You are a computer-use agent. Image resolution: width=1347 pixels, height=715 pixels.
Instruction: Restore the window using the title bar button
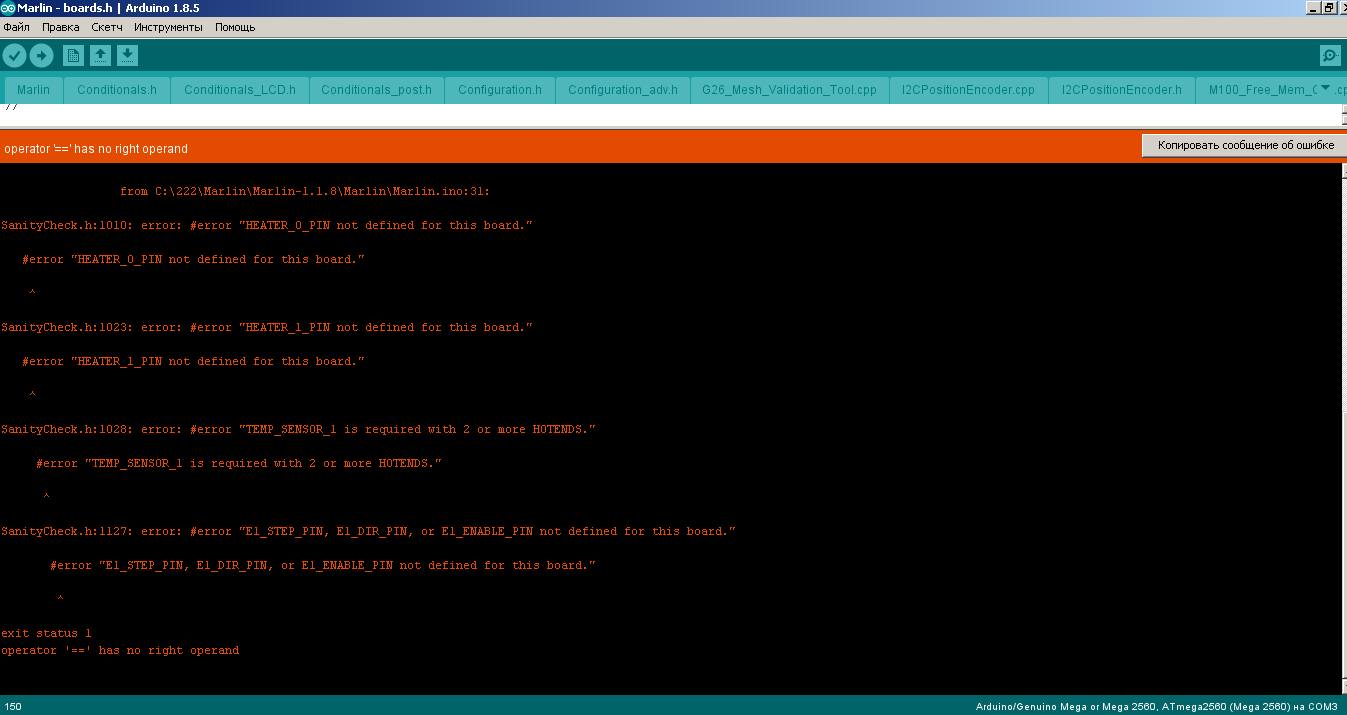point(1328,8)
